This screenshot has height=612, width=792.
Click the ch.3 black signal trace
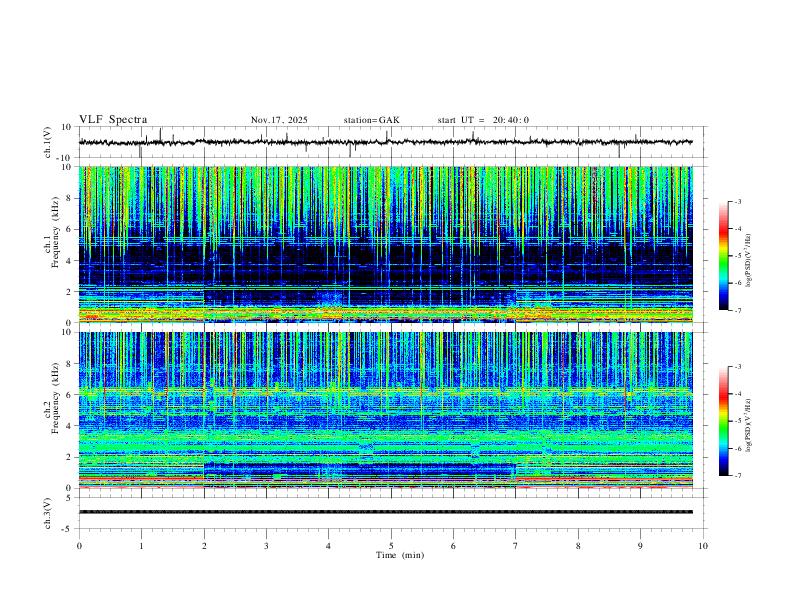385,512
